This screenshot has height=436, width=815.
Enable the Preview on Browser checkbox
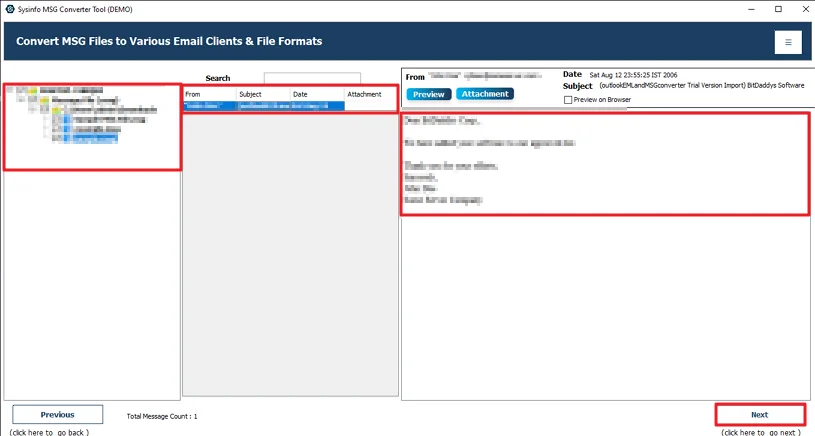[568, 100]
